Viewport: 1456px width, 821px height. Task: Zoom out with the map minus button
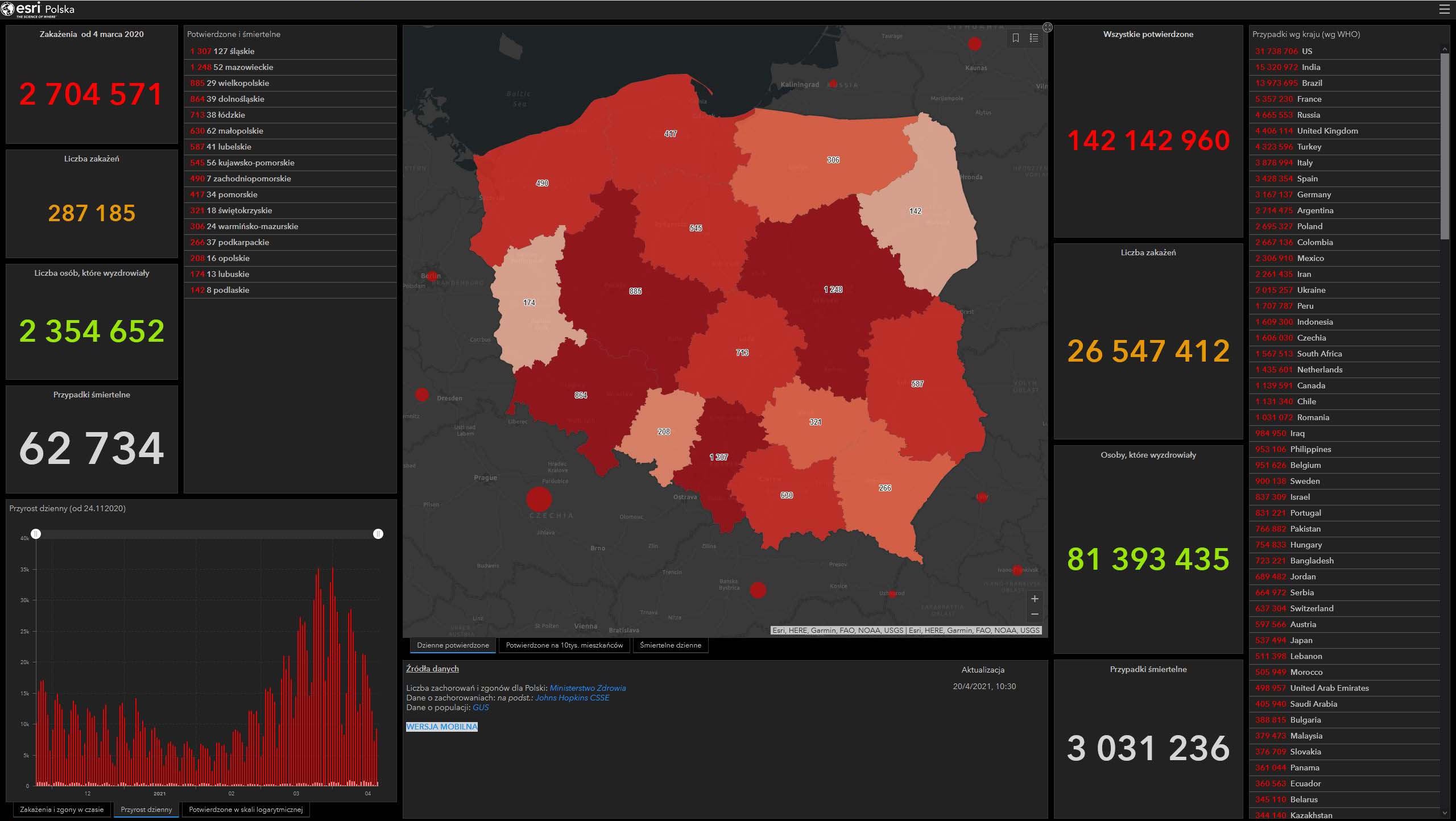click(1035, 614)
